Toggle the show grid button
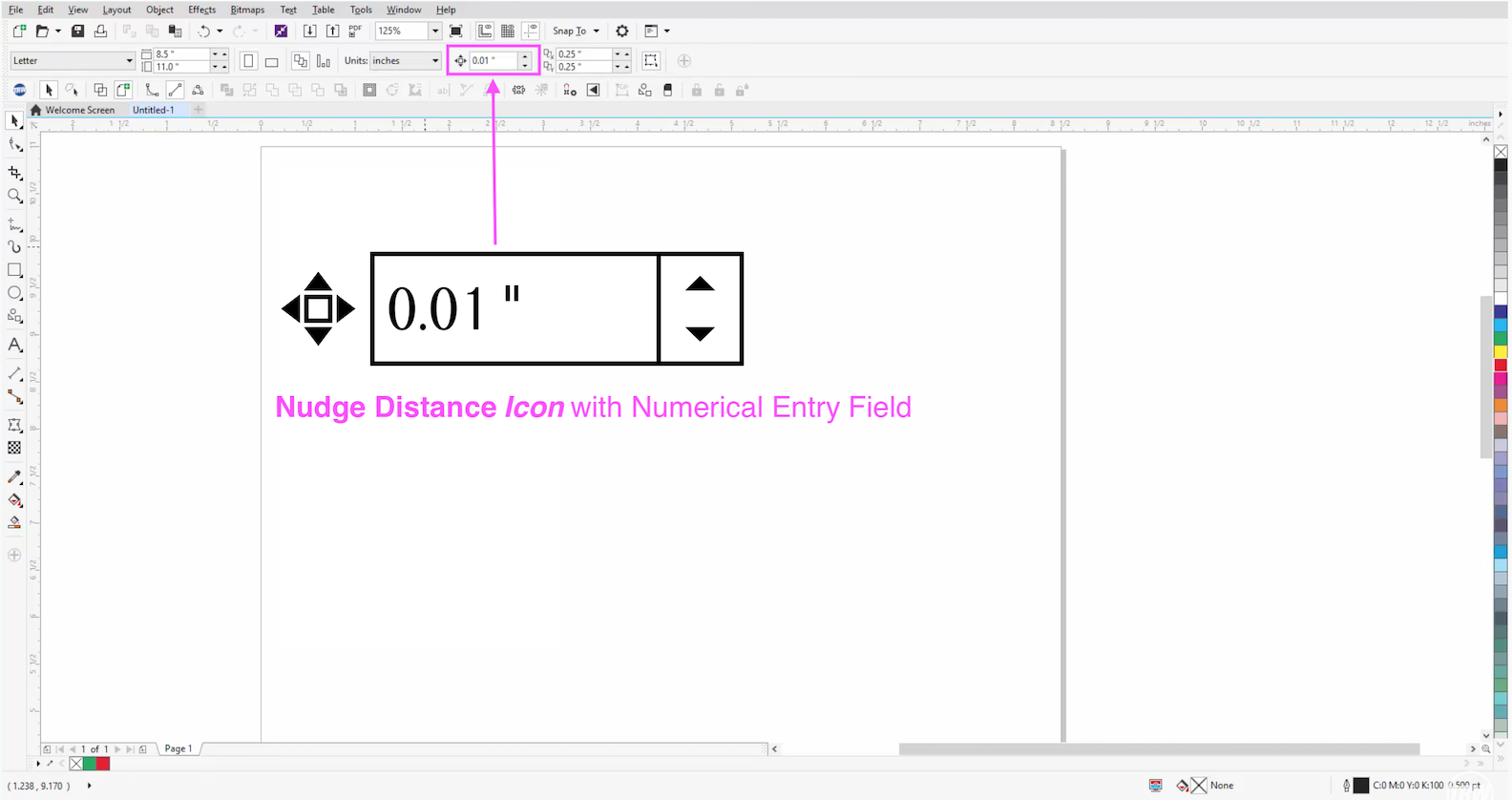1512x800 pixels. click(x=508, y=32)
